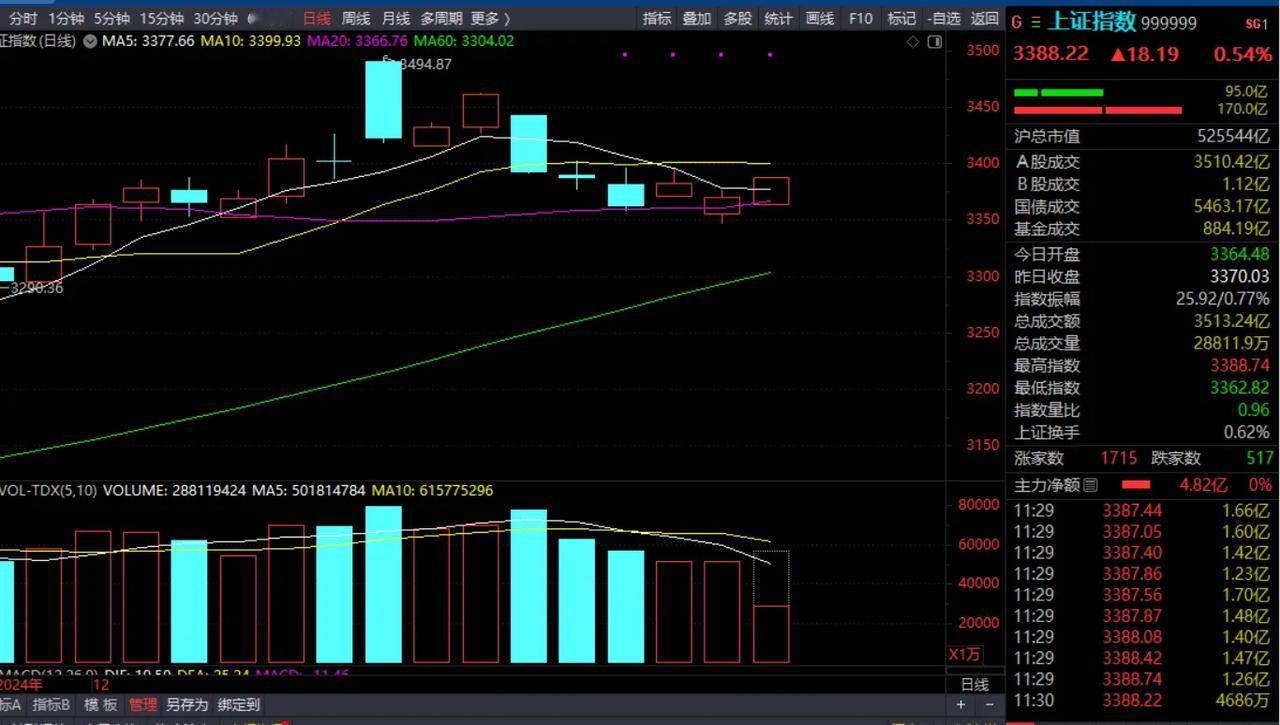
Task: Click the 叠加 overlay button
Action: click(x=697, y=18)
